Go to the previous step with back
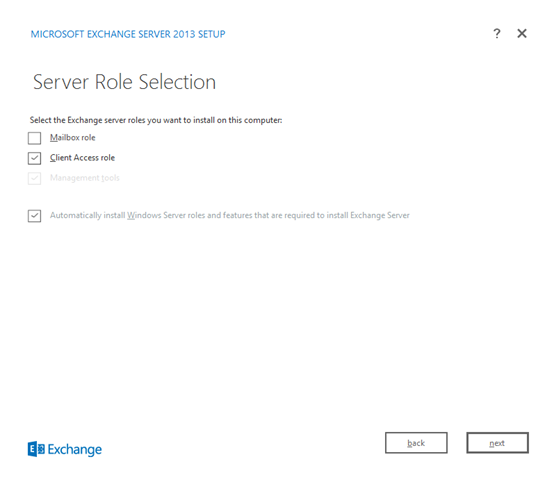 pyautogui.click(x=416, y=443)
